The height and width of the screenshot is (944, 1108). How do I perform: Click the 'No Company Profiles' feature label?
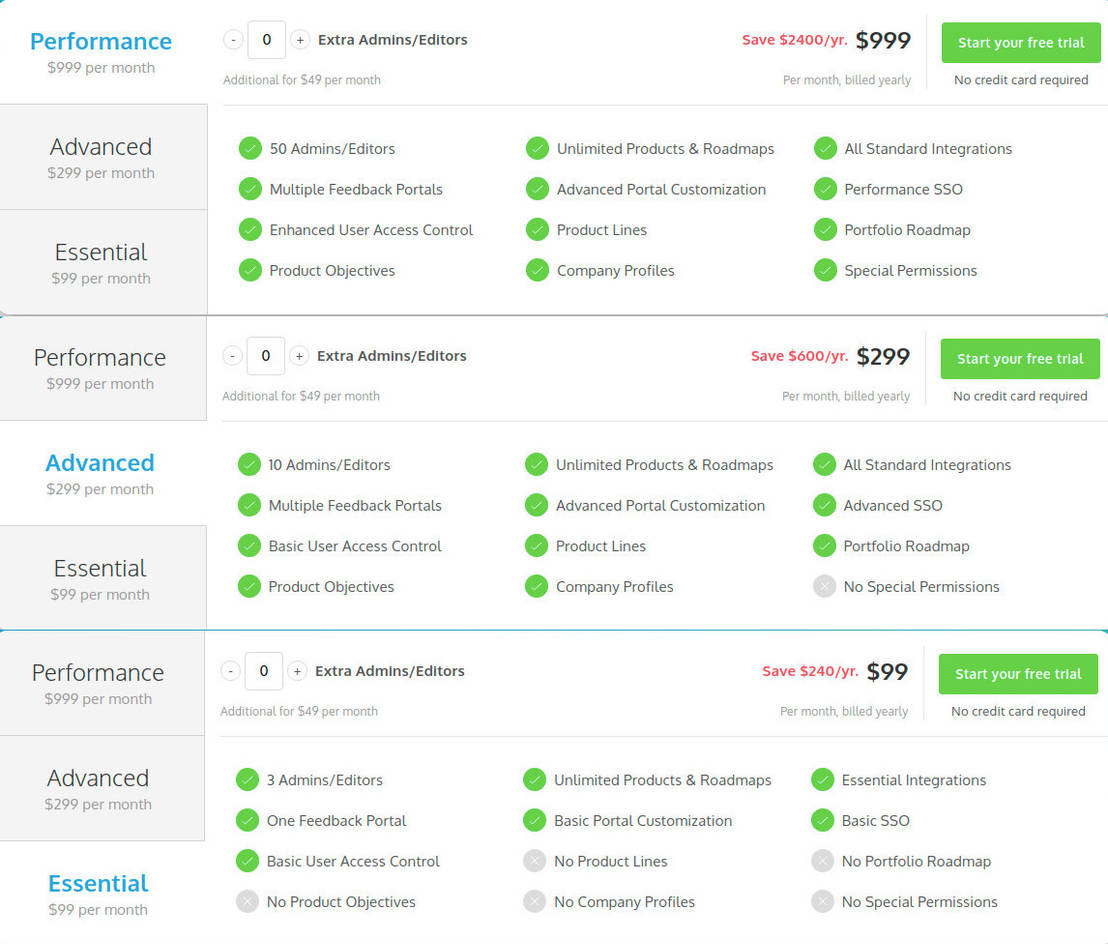[625, 902]
